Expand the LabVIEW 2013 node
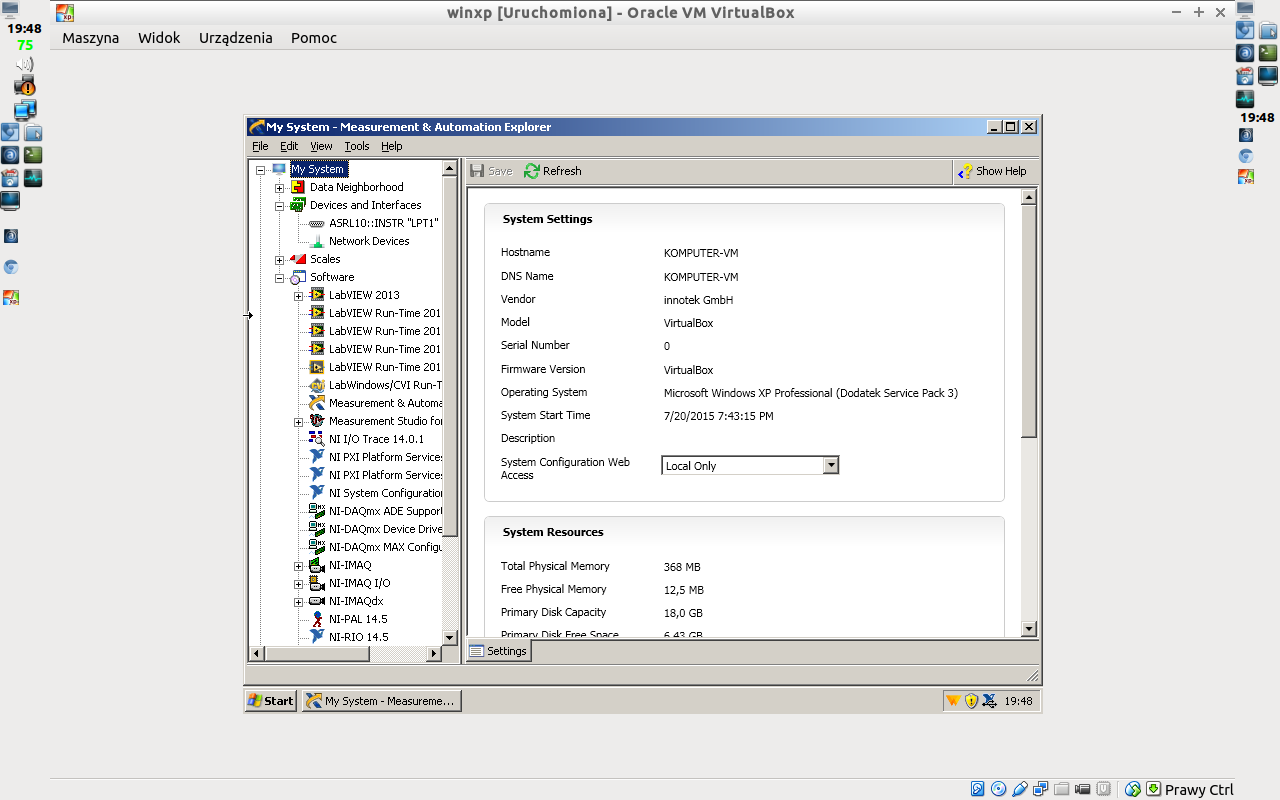Screen dimensions: 1280x800 pyautogui.click(x=299, y=295)
